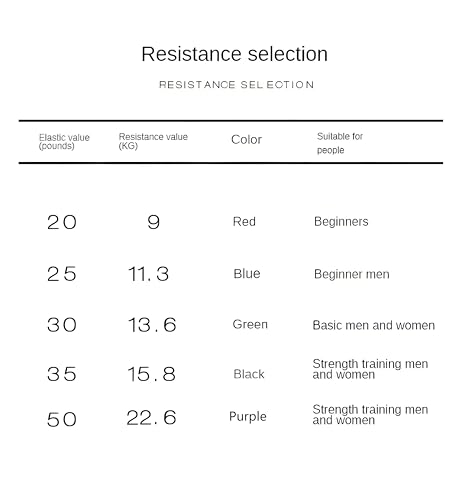Select the 20 pounds elastic value

coord(62,222)
